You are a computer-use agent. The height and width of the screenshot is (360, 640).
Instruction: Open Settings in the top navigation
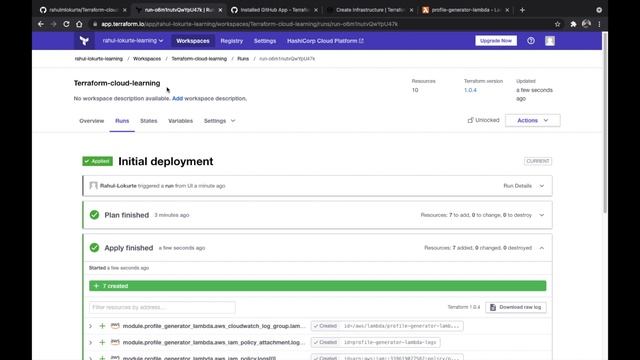pos(265,41)
